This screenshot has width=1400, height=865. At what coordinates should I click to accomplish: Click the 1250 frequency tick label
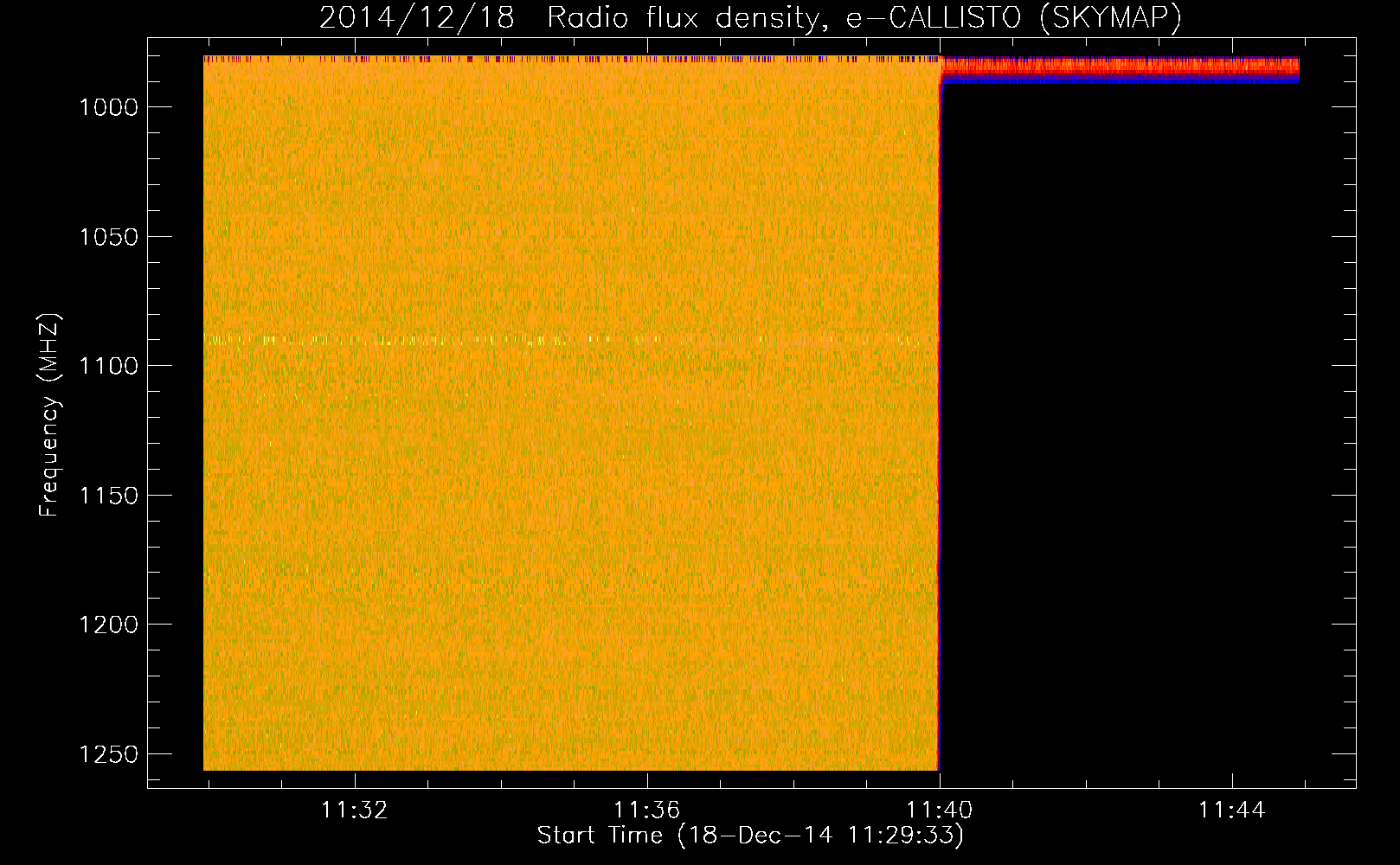point(108,754)
